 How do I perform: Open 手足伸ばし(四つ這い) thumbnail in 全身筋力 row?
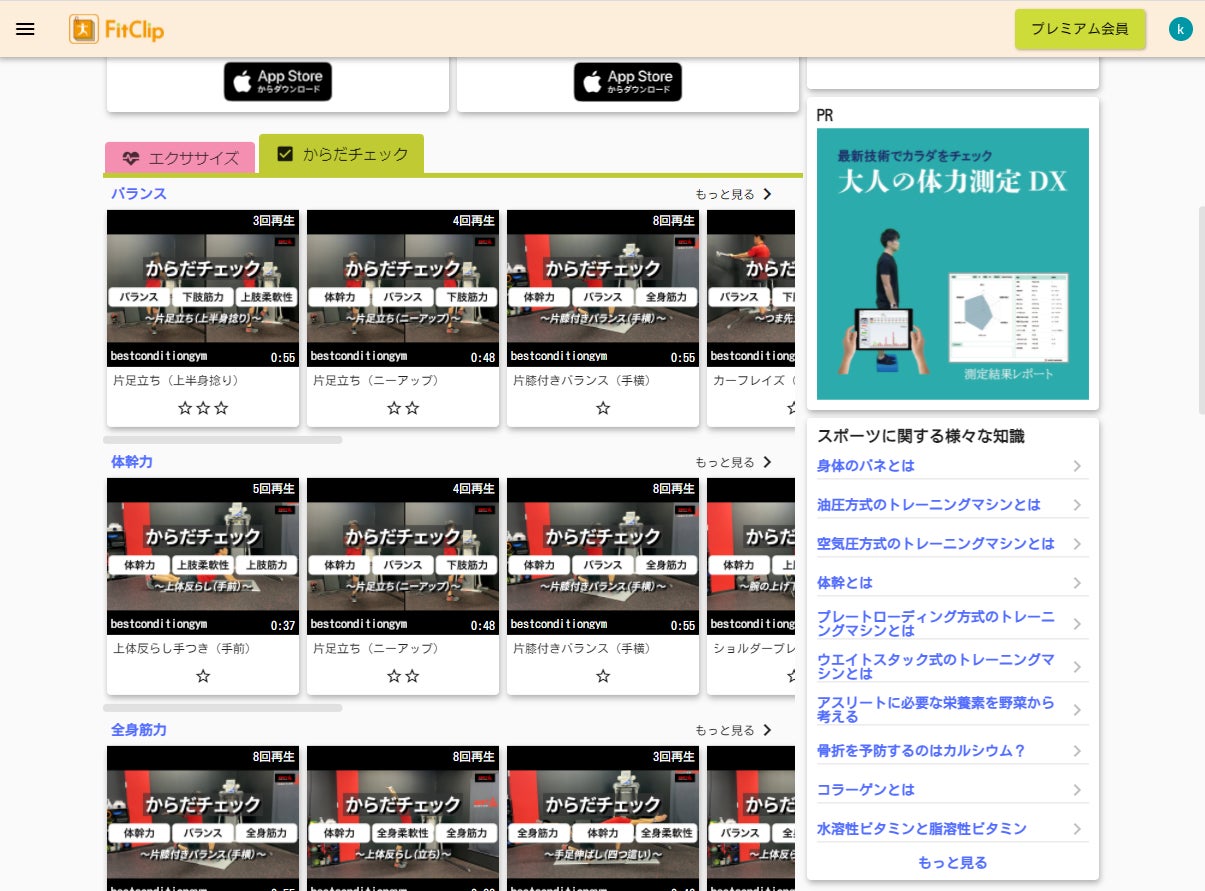pos(603,818)
